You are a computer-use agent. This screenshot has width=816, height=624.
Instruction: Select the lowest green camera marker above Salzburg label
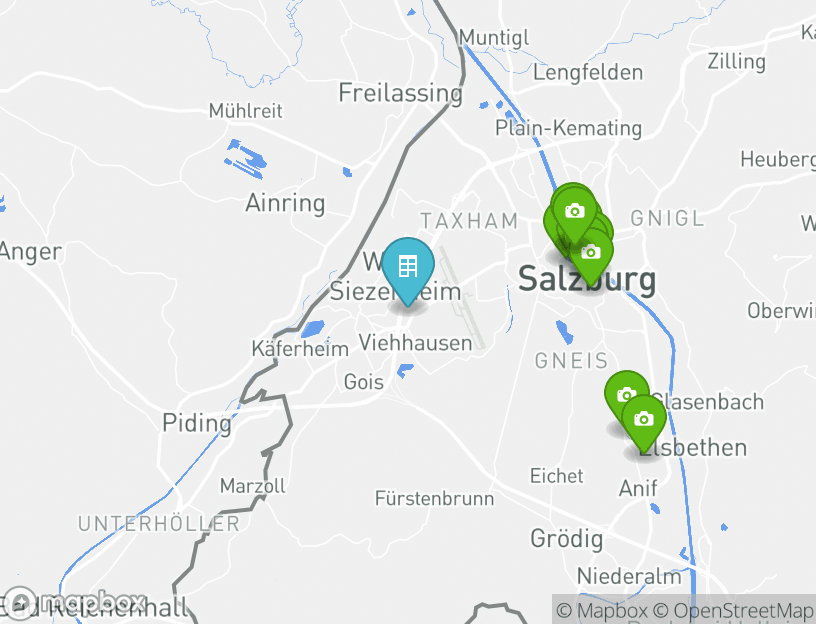[591, 255]
